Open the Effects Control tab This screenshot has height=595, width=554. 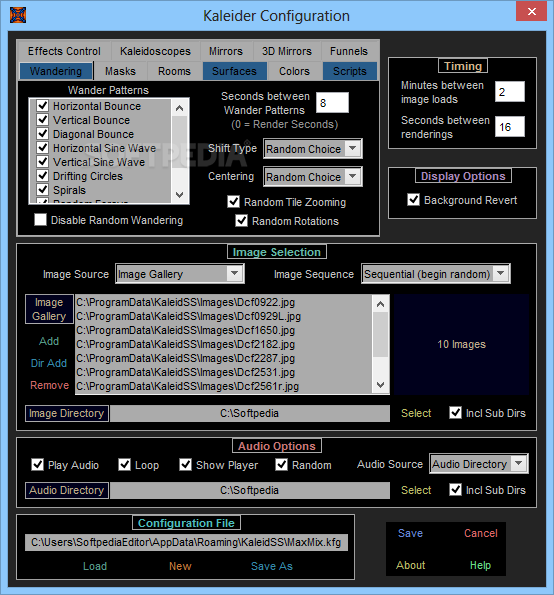pyautogui.click(x=64, y=51)
